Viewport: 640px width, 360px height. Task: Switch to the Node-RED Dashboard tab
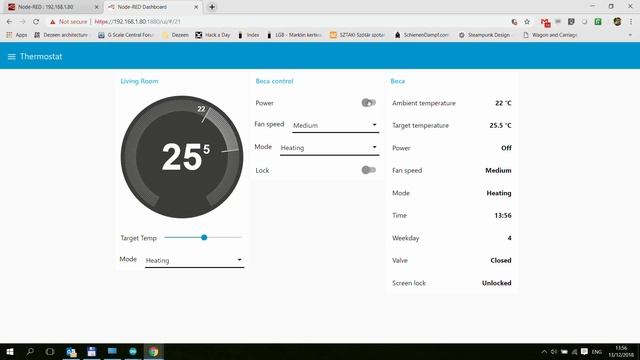152,7
